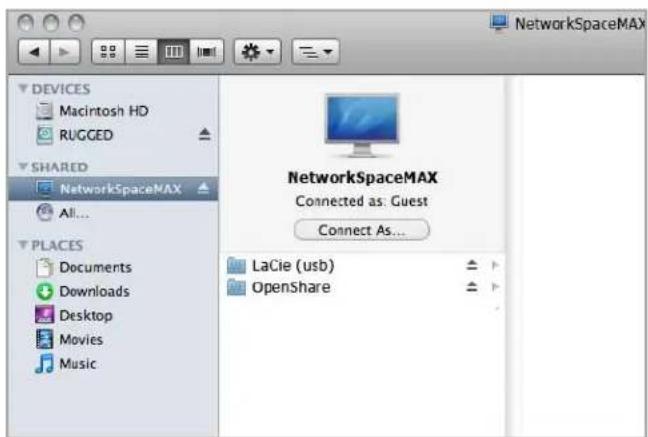The height and width of the screenshot is (437, 648).
Task: Open the All… shared globe icon
Action: click(x=44, y=213)
